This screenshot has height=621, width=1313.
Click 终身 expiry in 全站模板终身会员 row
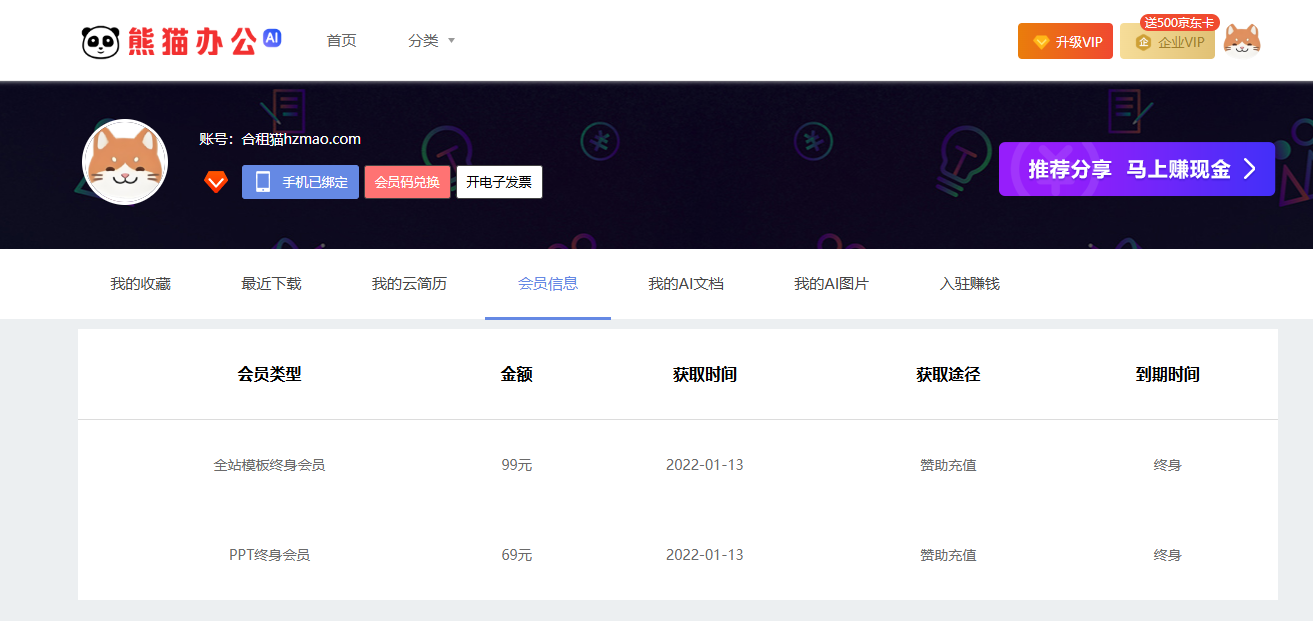click(1167, 465)
